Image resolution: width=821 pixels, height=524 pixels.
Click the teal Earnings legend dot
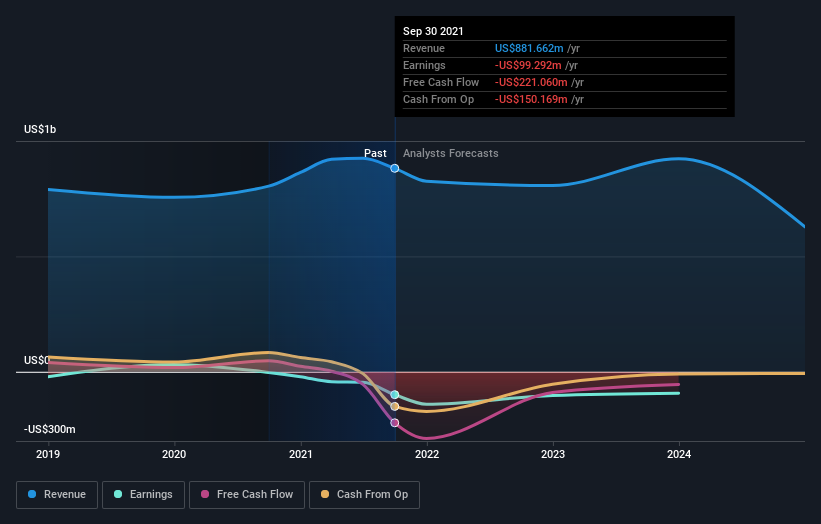118,494
